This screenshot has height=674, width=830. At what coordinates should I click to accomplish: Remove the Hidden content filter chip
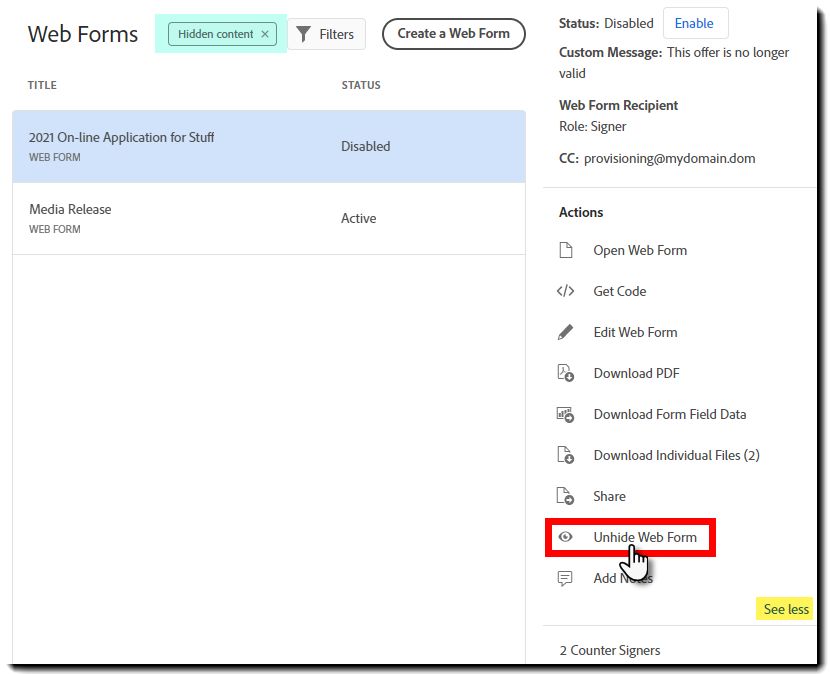tap(265, 34)
